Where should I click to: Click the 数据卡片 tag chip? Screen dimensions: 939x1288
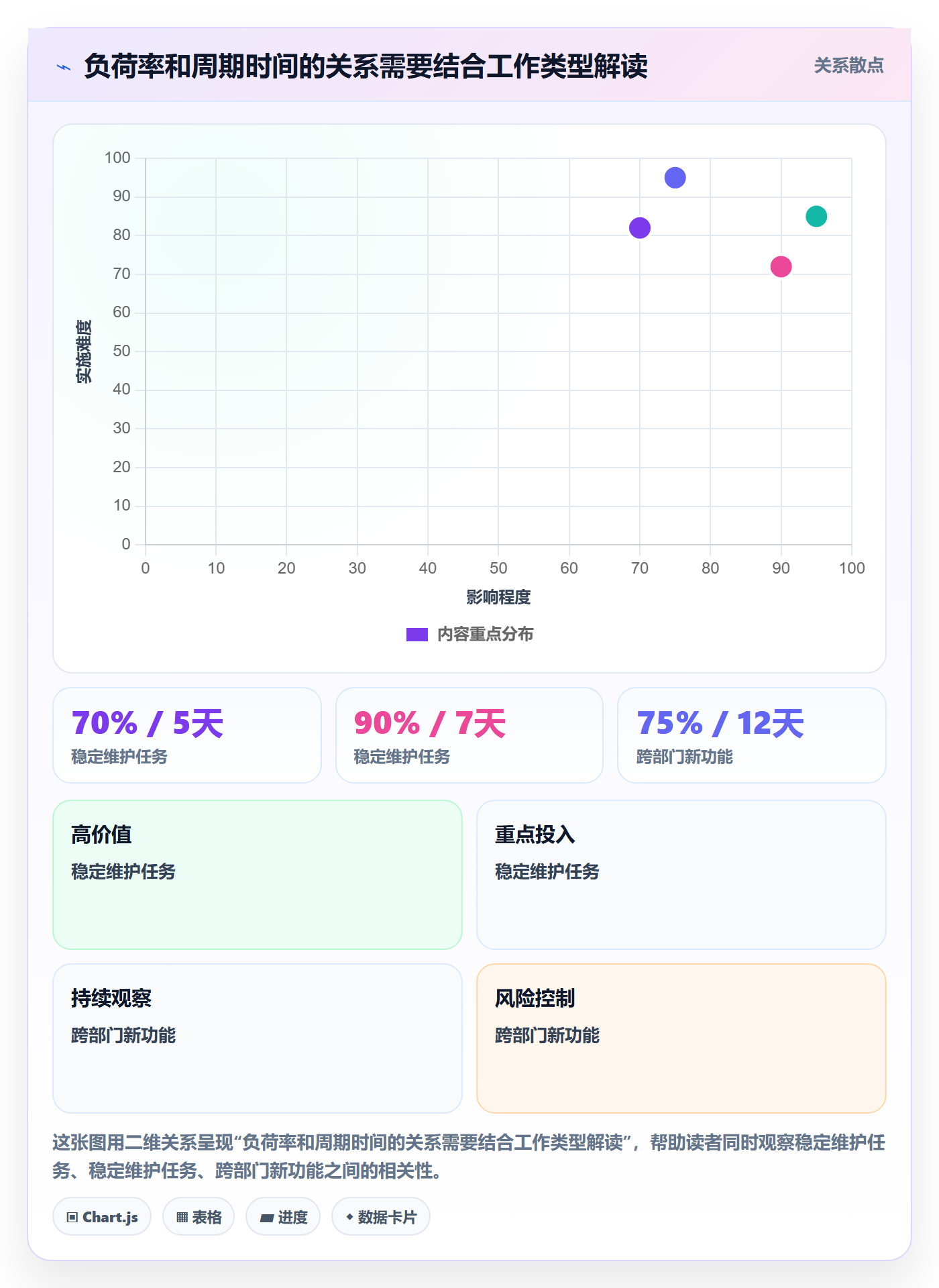coord(381,1217)
